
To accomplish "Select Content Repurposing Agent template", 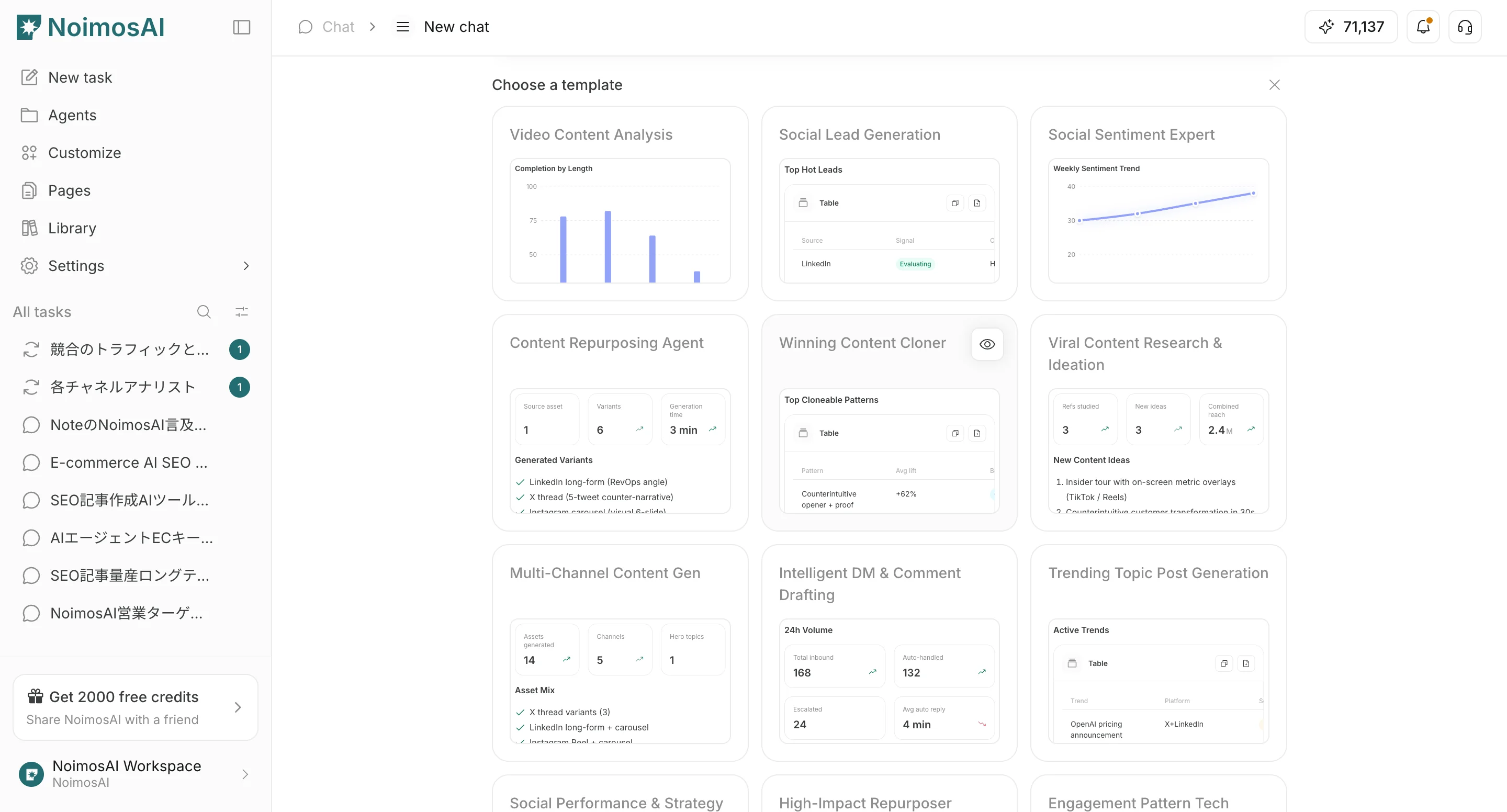I will pos(620,422).
